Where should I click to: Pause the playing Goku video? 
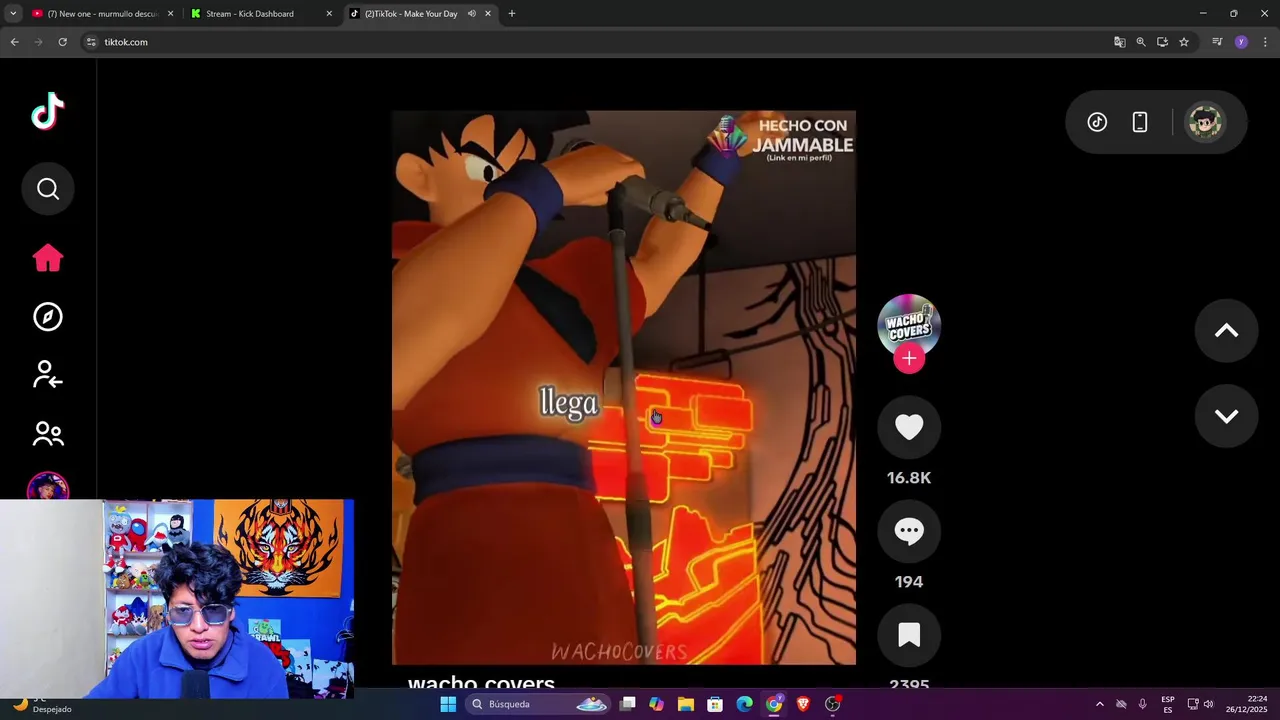pos(624,387)
